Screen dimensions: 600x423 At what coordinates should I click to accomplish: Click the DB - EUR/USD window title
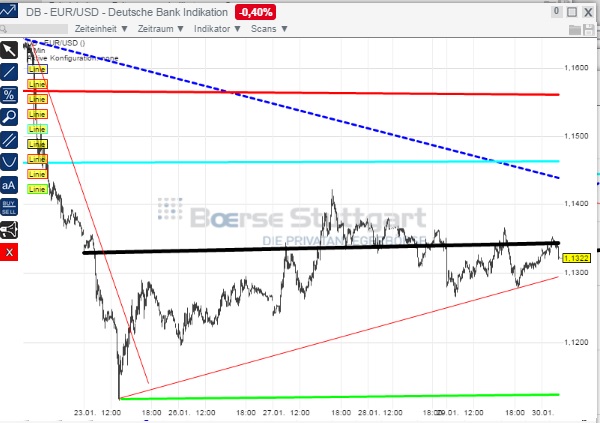(x=127, y=12)
